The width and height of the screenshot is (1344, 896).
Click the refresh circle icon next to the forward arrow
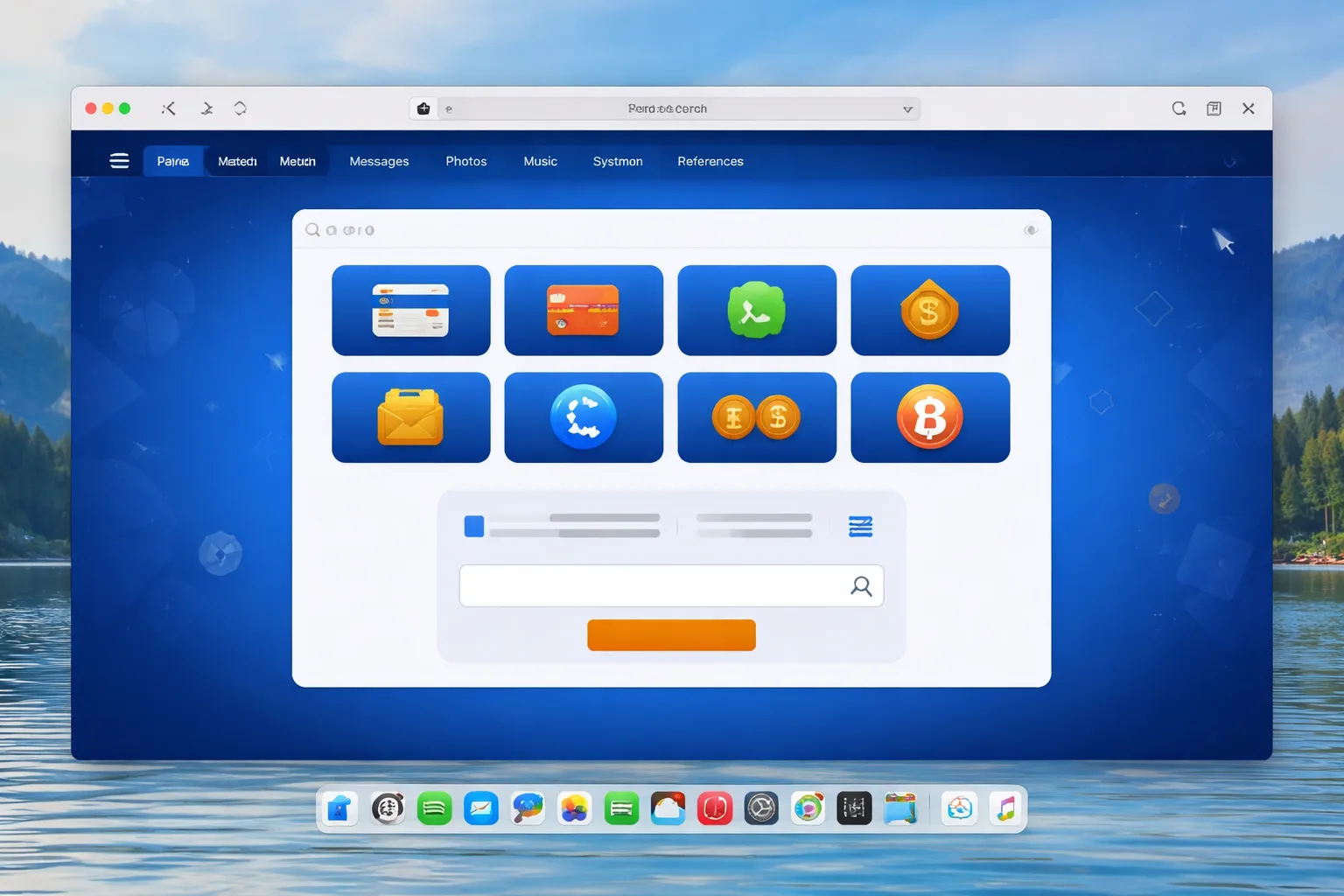[240, 108]
